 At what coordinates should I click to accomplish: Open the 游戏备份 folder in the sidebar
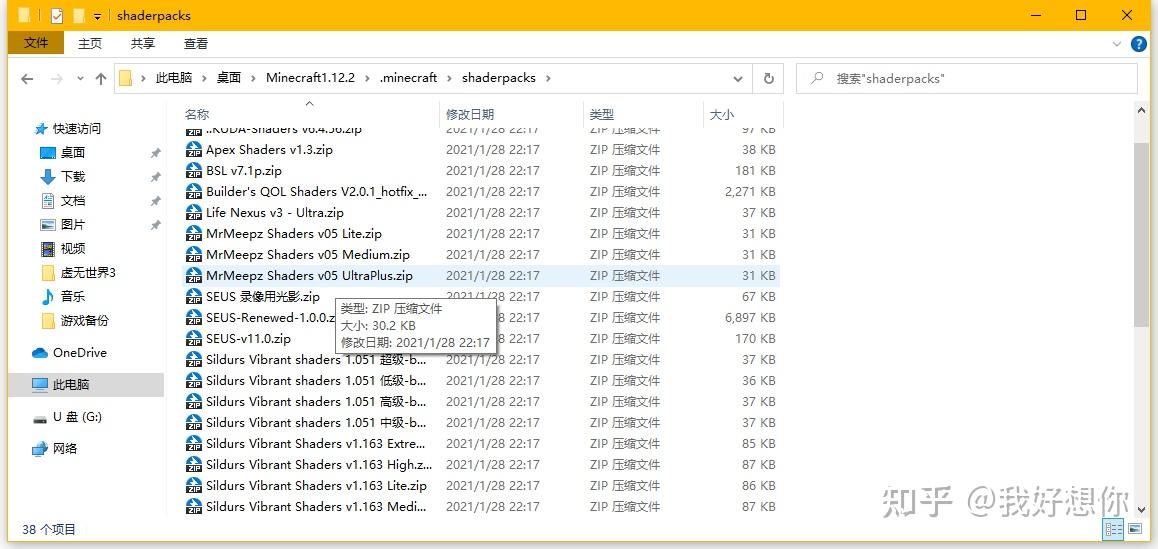pos(84,321)
